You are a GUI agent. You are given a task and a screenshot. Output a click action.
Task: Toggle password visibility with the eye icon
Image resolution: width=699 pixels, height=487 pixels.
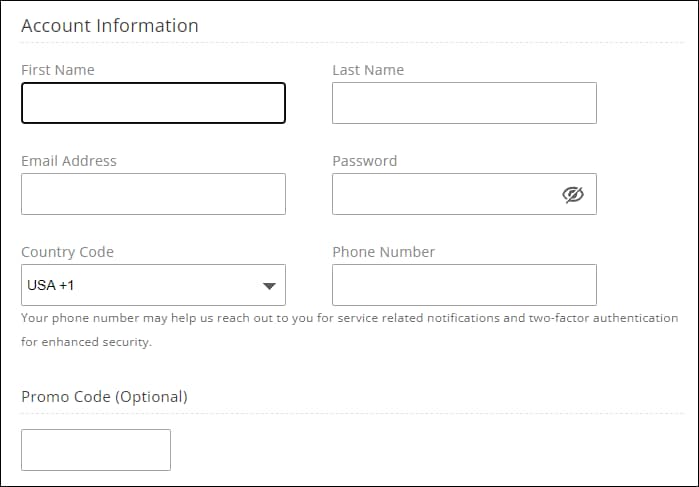[x=572, y=194]
